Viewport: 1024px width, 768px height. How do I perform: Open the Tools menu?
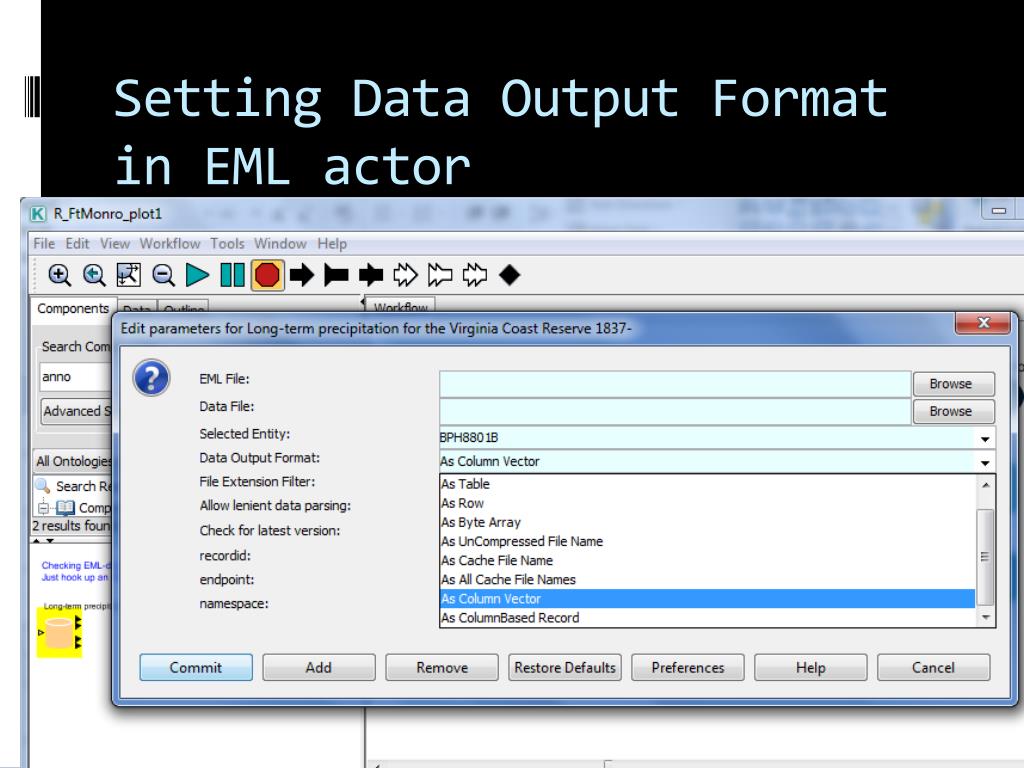(227, 244)
